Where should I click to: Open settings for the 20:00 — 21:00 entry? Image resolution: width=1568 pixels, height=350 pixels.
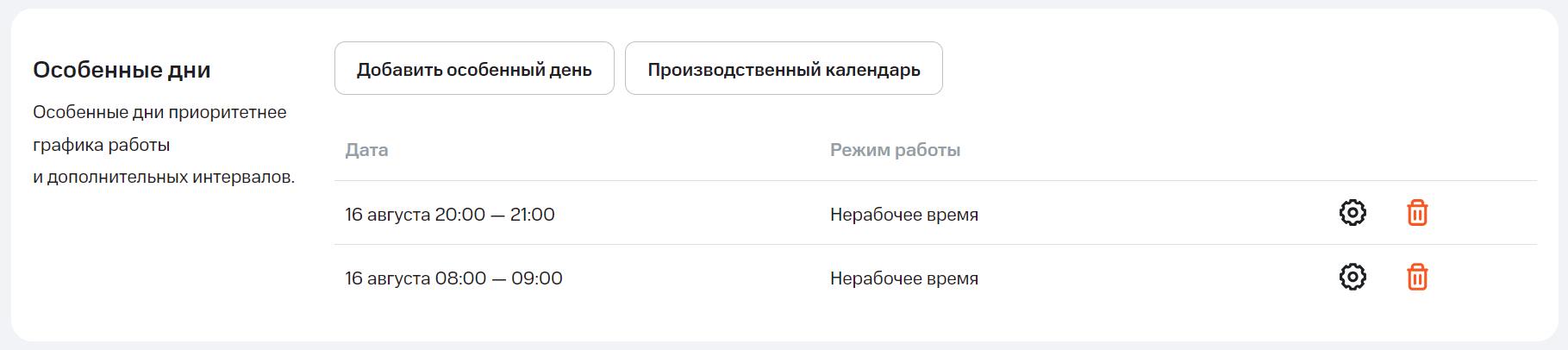[1352, 213]
